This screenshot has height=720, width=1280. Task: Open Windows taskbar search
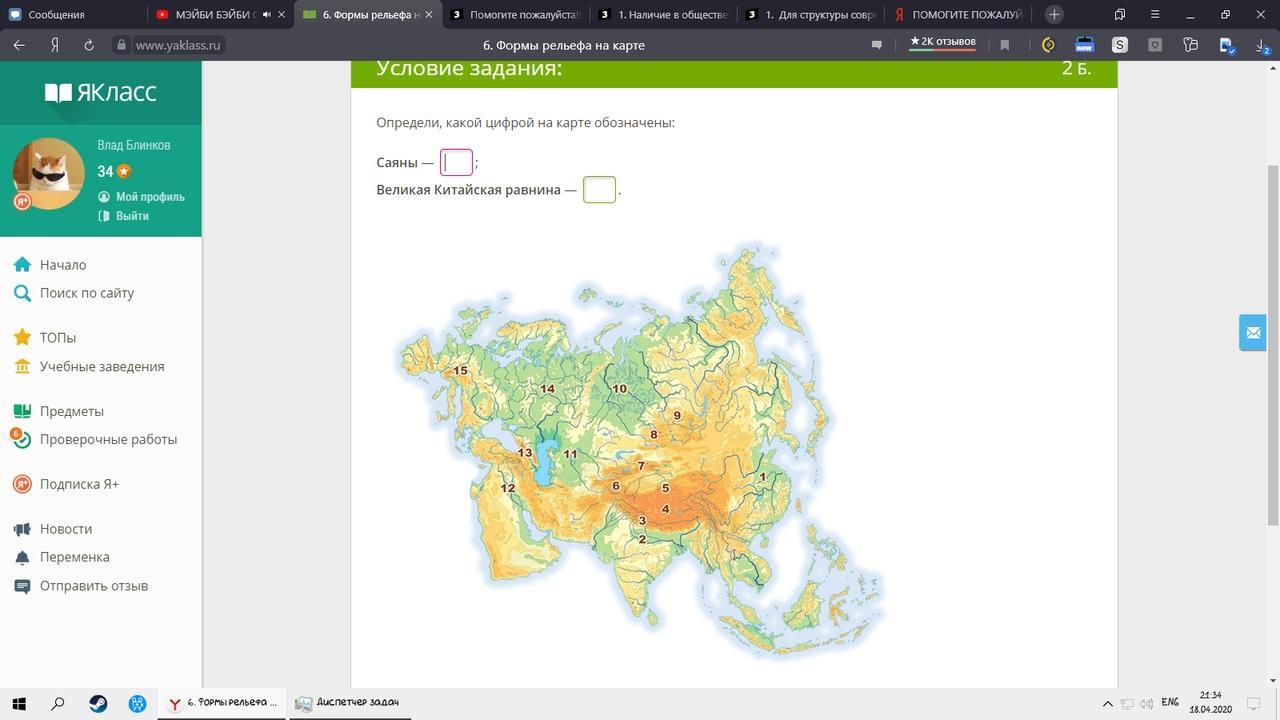tap(58, 703)
